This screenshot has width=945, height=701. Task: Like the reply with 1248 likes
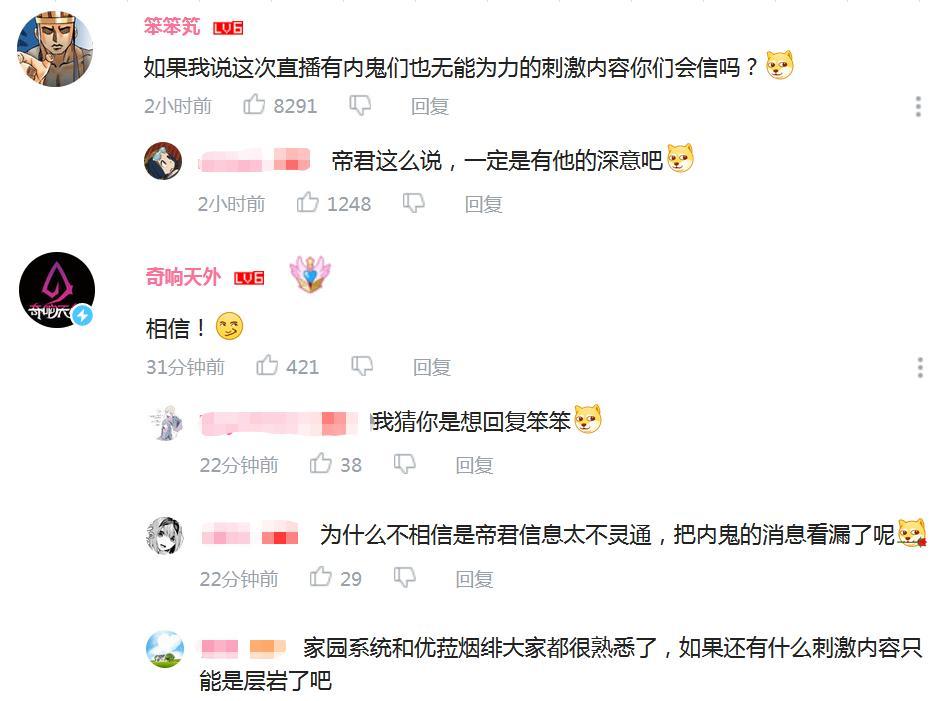point(307,203)
